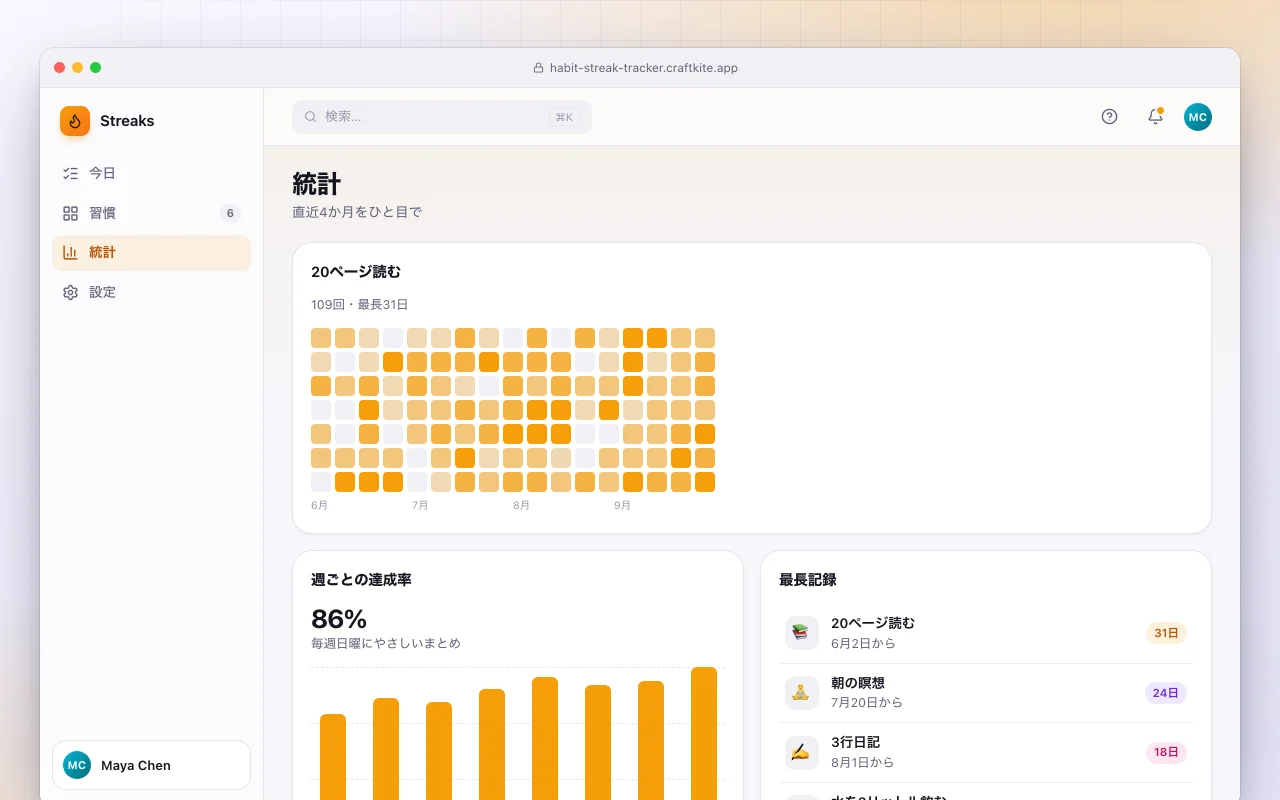Click the 3行日記 record title
Screen dimensions: 1280x800
click(x=855, y=743)
